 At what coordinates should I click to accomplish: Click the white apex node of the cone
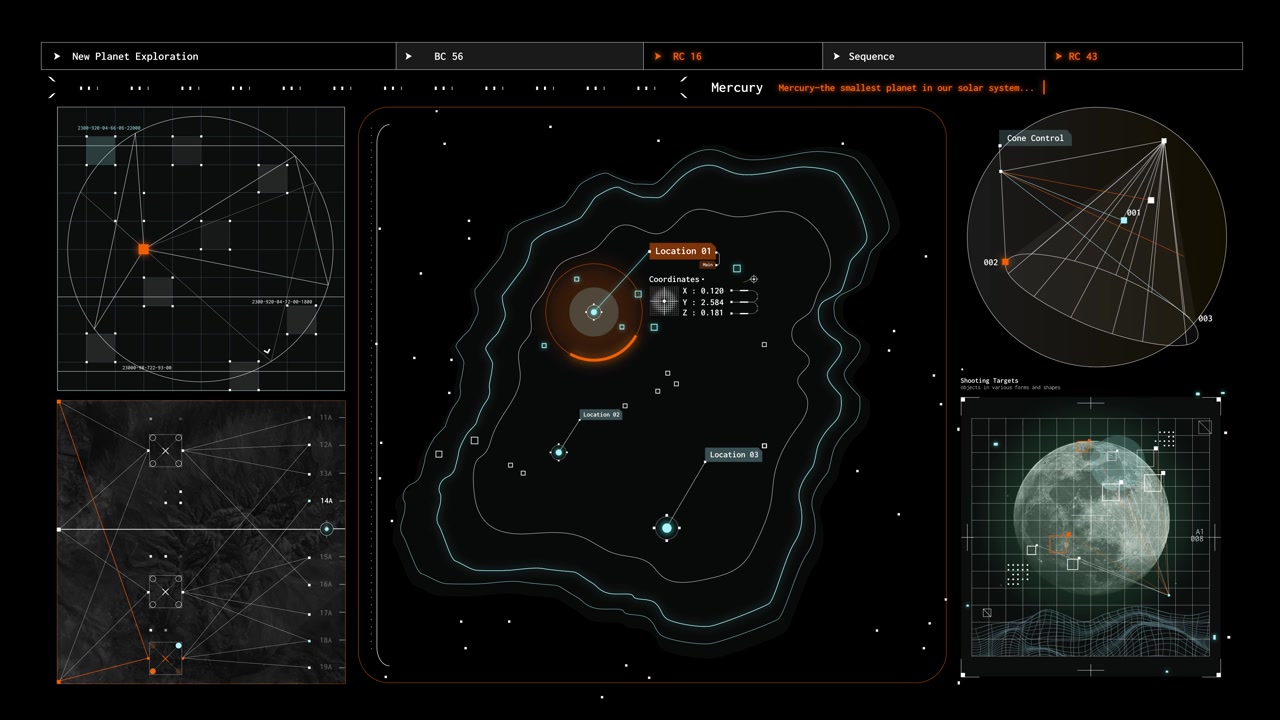point(1163,141)
